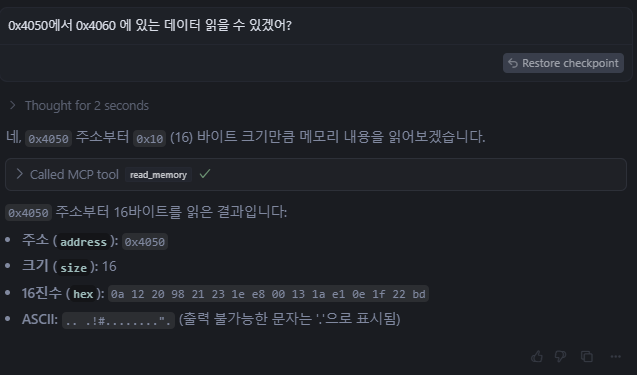Click the green checkmark beside read_memory

pos(205,174)
